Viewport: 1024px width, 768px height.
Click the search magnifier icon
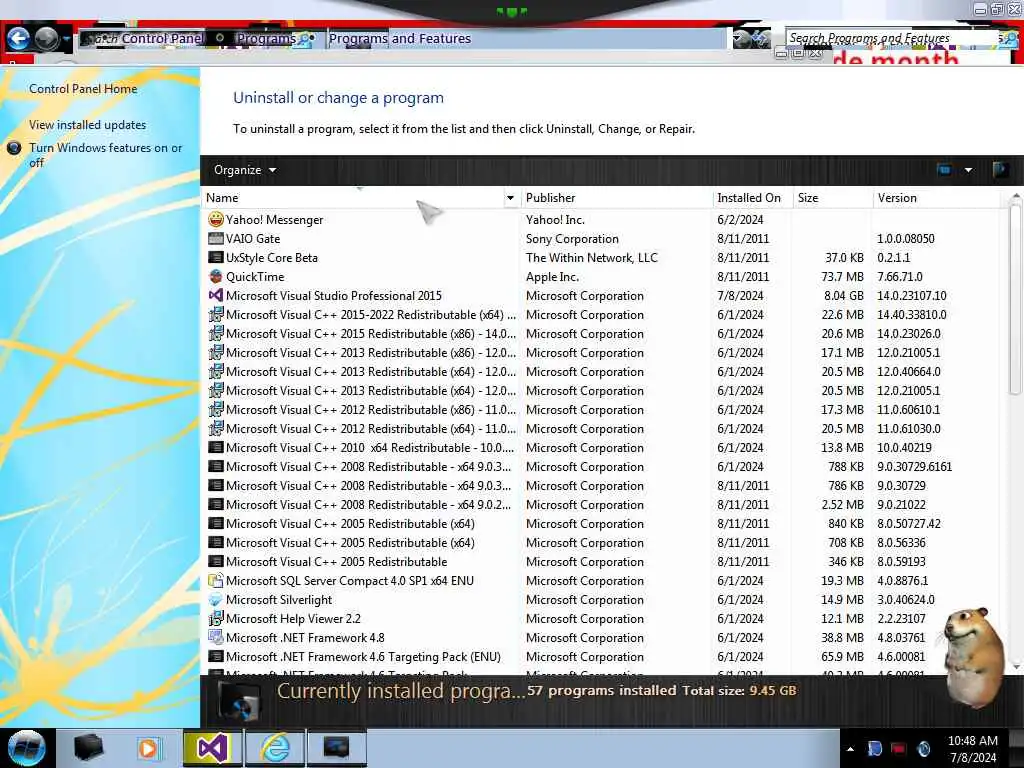click(x=1008, y=39)
